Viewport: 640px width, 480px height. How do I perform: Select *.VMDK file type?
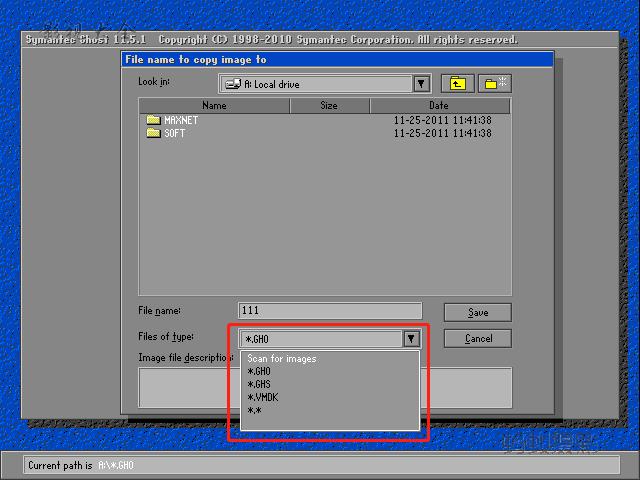262,398
